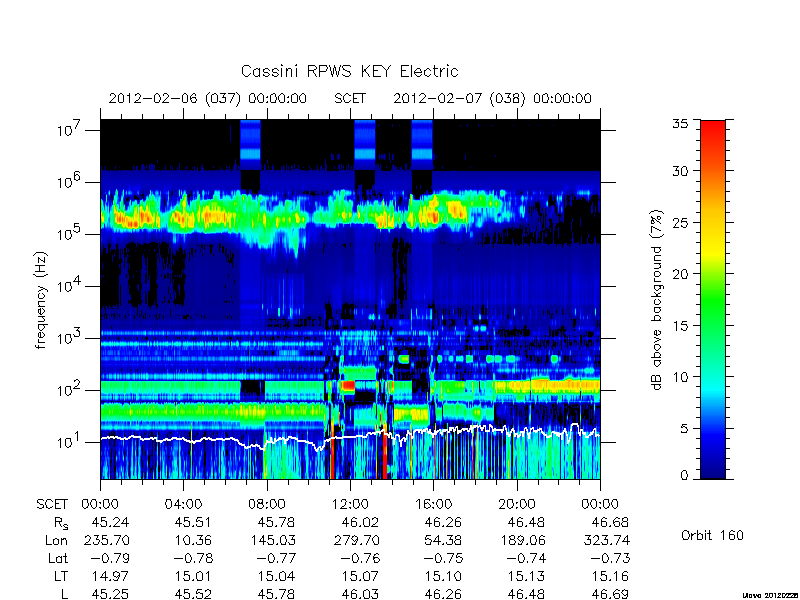
Task: Click the 08:00 time tick label
Action: coord(266,504)
